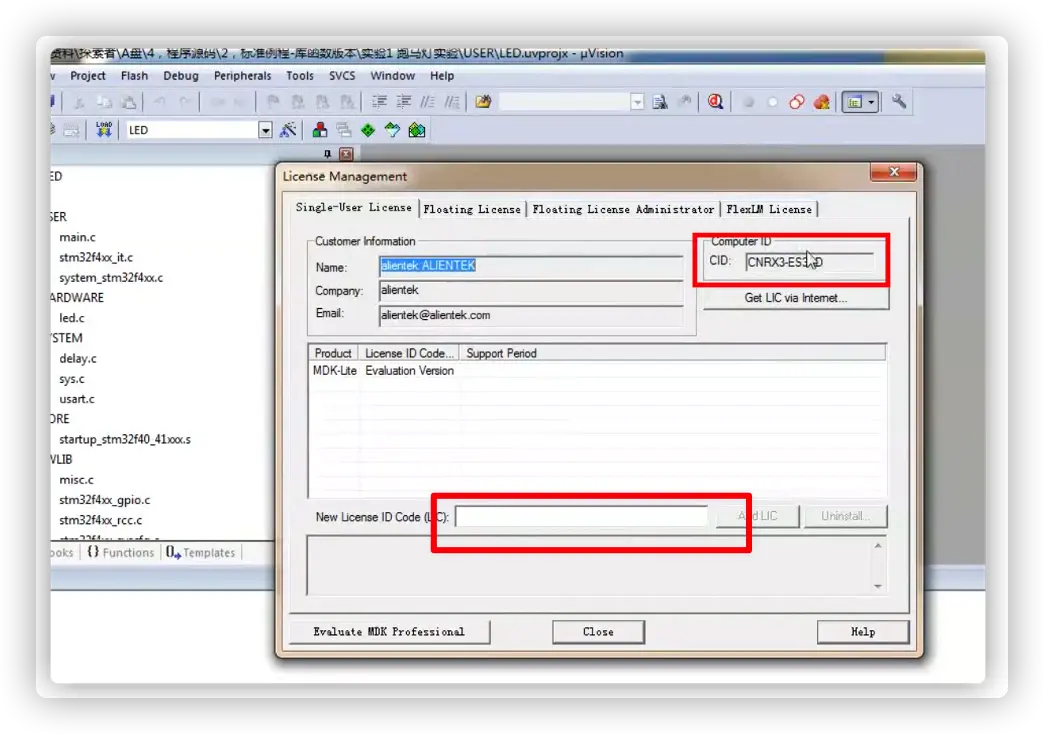Screen dimensions: 1044x734
Task: Open Find in Files folder icon
Action: click(x=483, y=102)
